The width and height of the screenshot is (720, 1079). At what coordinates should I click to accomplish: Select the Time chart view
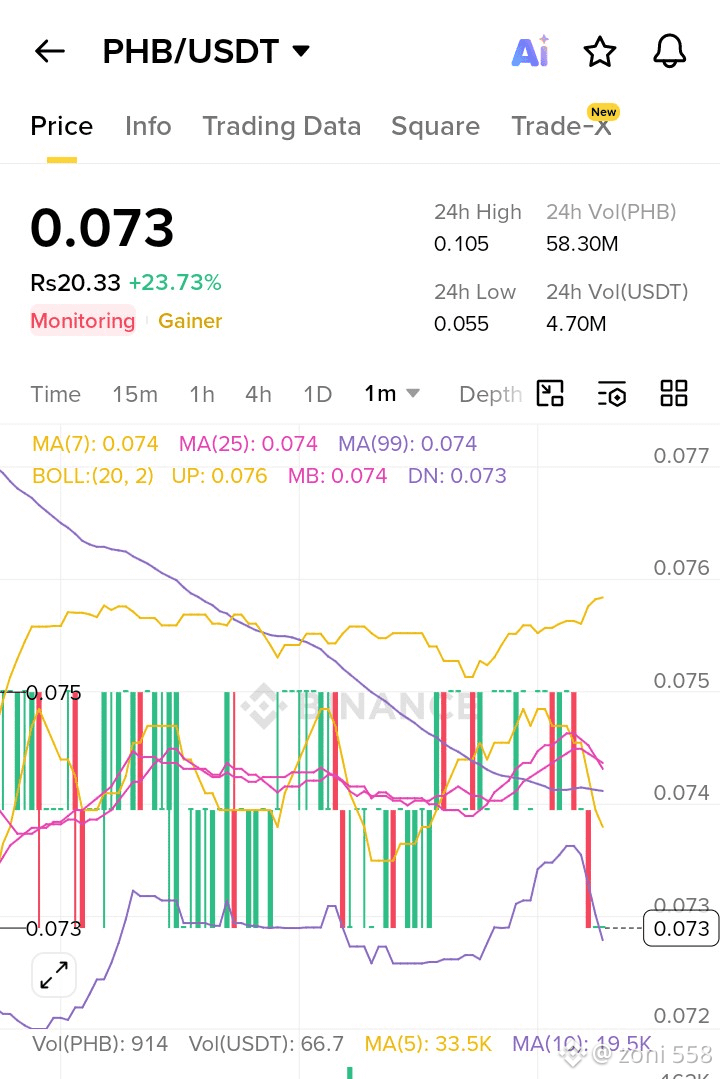56,394
